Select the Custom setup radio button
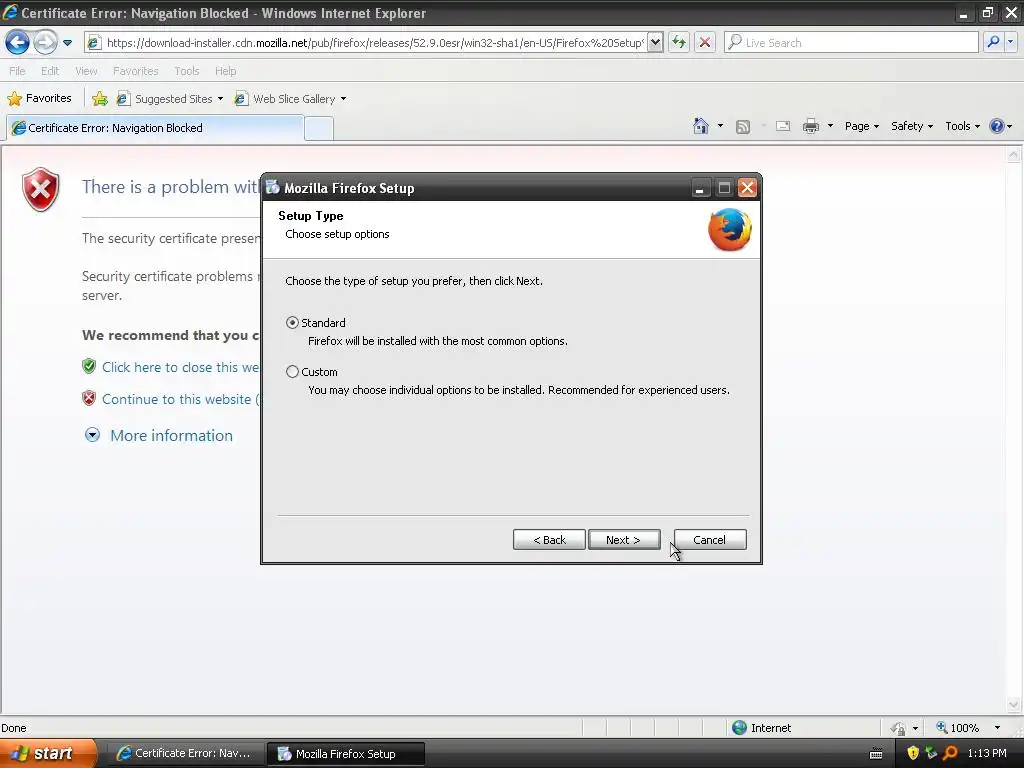Screen dimensions: 1024x768 293,372
